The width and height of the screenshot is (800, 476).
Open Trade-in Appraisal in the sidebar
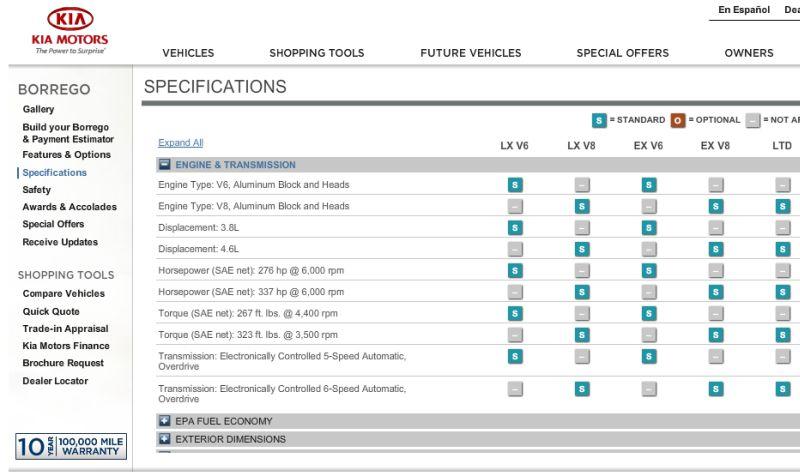[65, 329]
